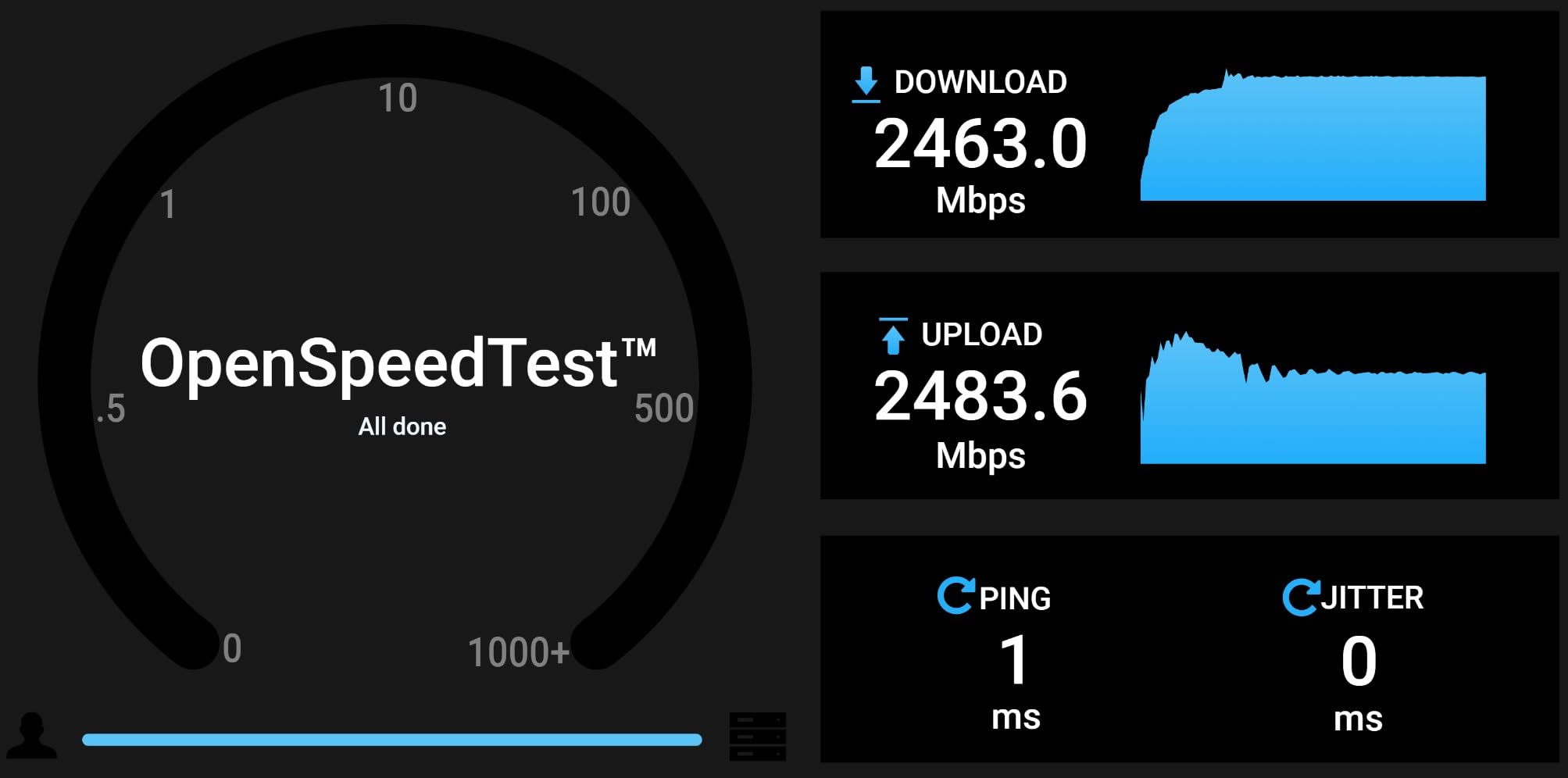Click the 1000+ mark on the gauge
Screen dimensions: 1568x778
click(519, 652)
